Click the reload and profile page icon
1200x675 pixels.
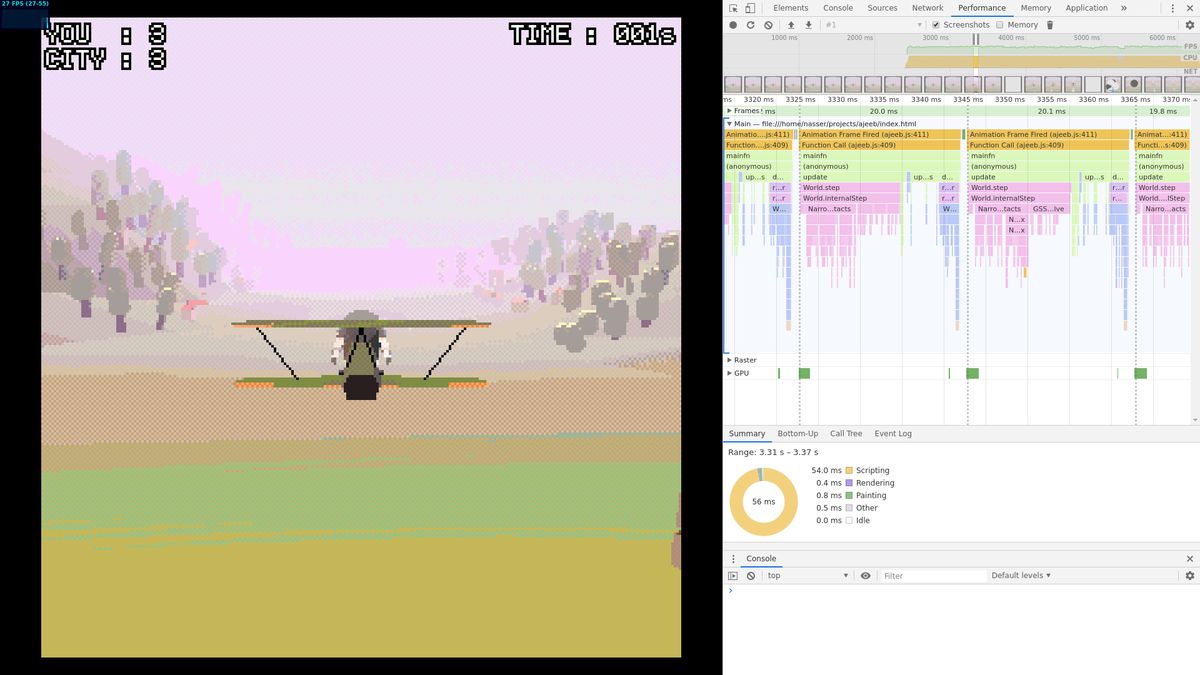pyautogui.click(x=750, y=25)
